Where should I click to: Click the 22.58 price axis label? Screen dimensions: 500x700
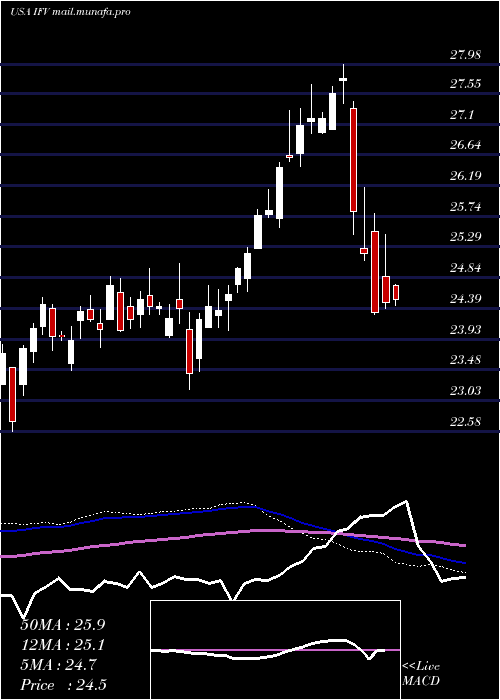(465, 421)
